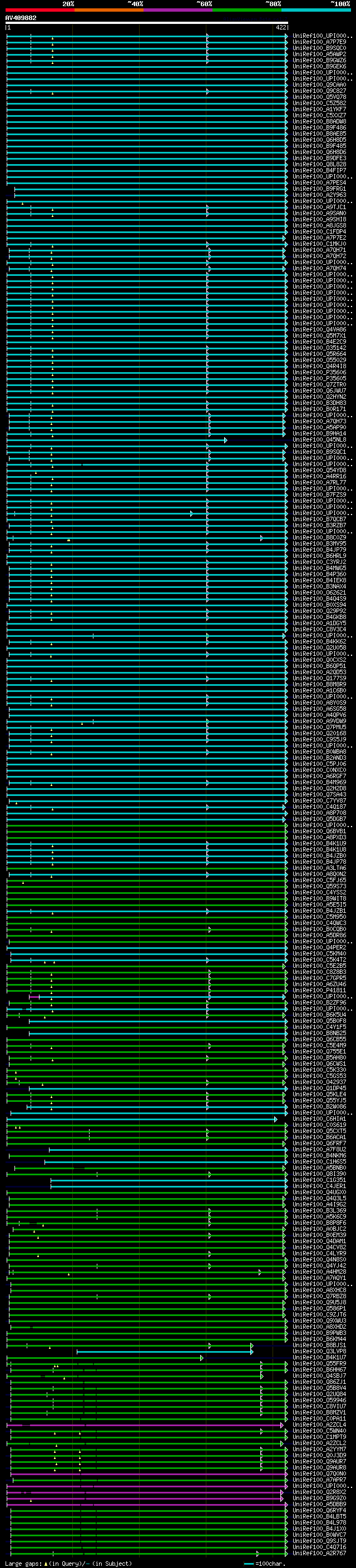Click UniRef100_C5M950 entry
Viewport: 356px width, 1568px height.
pos(319,917)
